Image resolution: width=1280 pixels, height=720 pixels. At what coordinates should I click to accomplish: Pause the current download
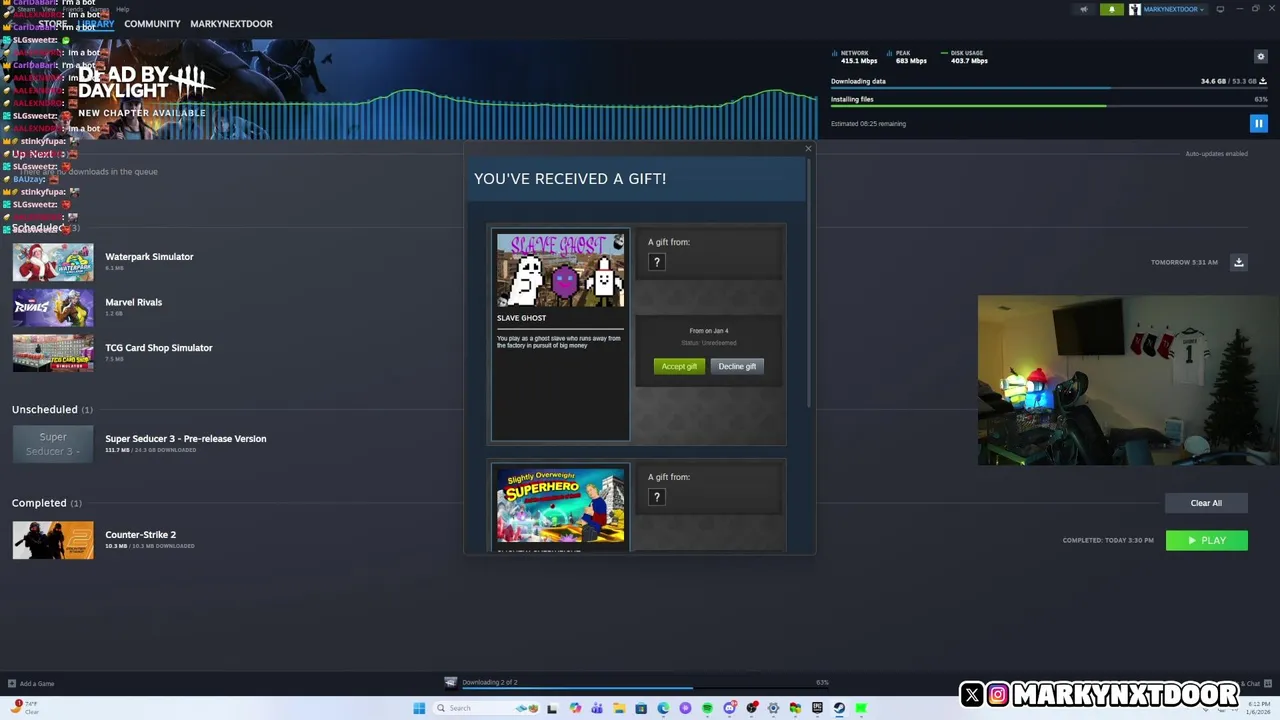tap(1258, 124)
